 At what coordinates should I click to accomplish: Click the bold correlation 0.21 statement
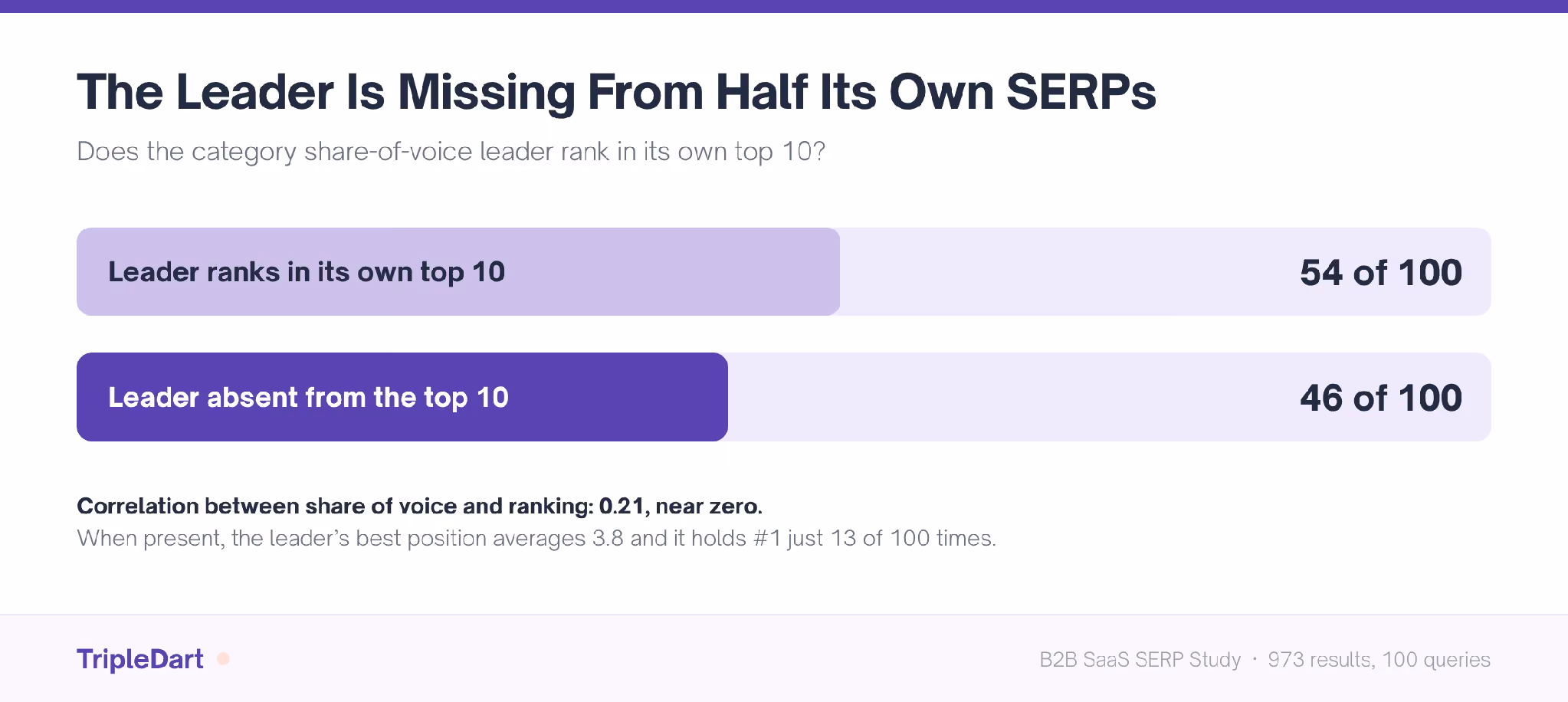[x=419, y=506]
